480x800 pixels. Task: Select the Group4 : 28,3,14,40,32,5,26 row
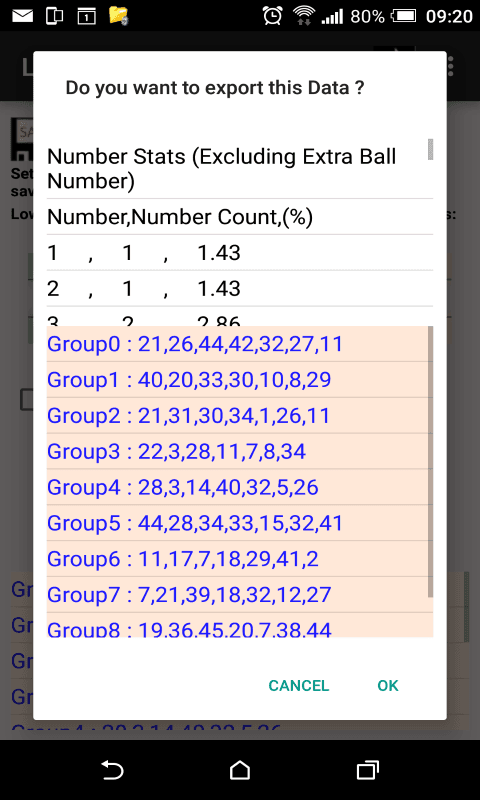[x=240, y=487]
